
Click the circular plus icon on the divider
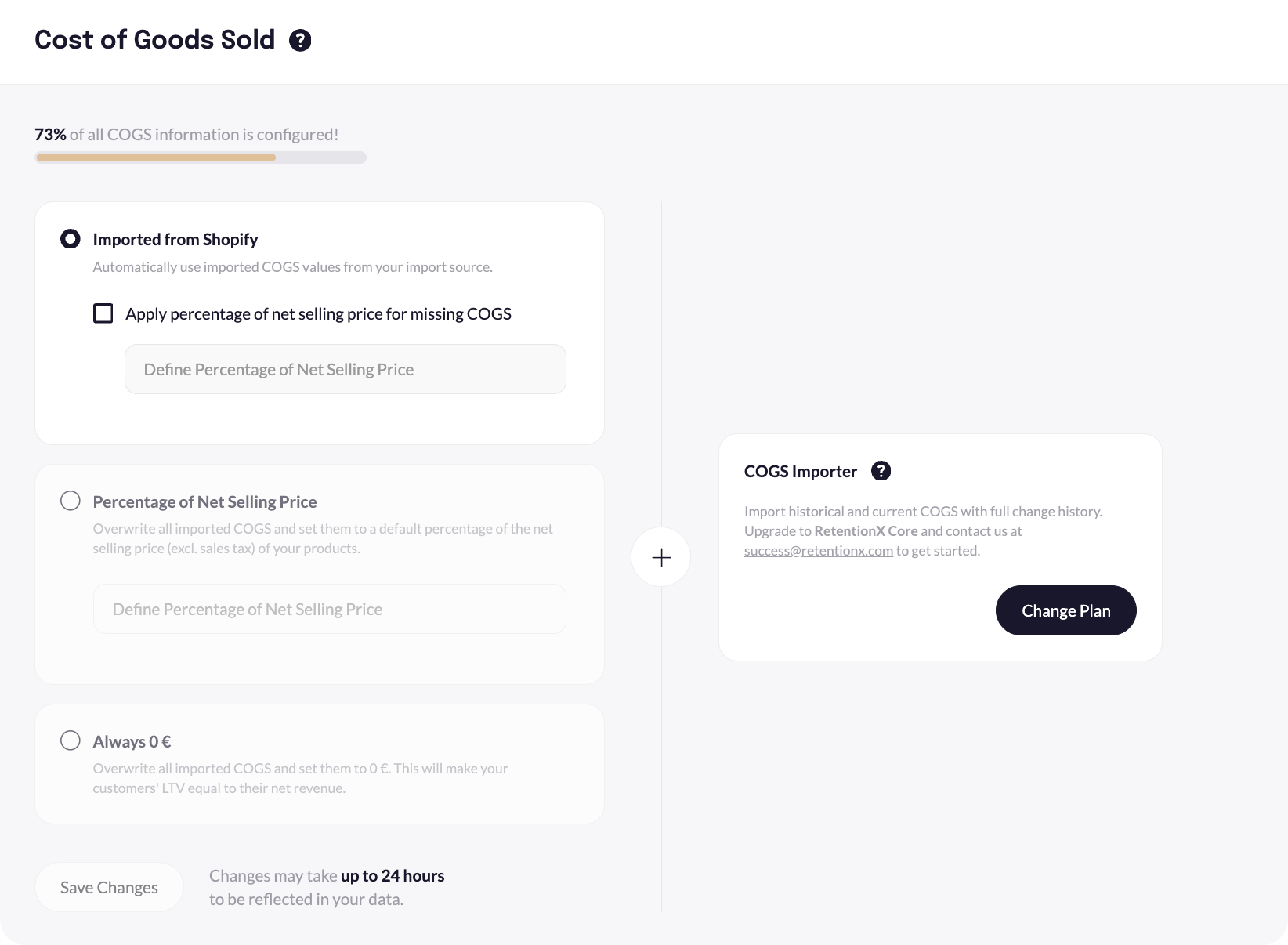coord(661,557)
